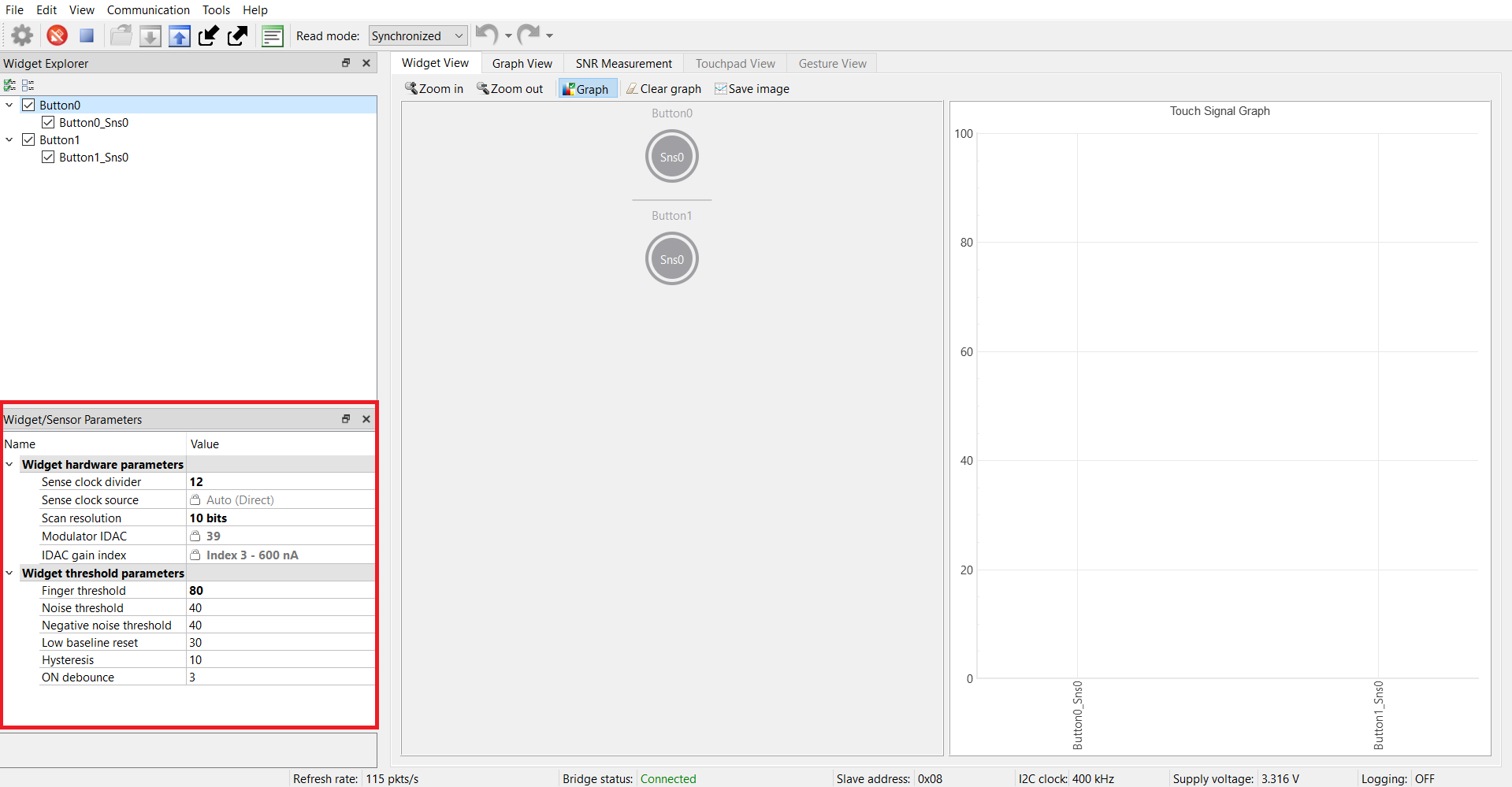Open the Edit menu
Image resolution: width=1512 pixels, height=787 pixels.
pos(46,9)
